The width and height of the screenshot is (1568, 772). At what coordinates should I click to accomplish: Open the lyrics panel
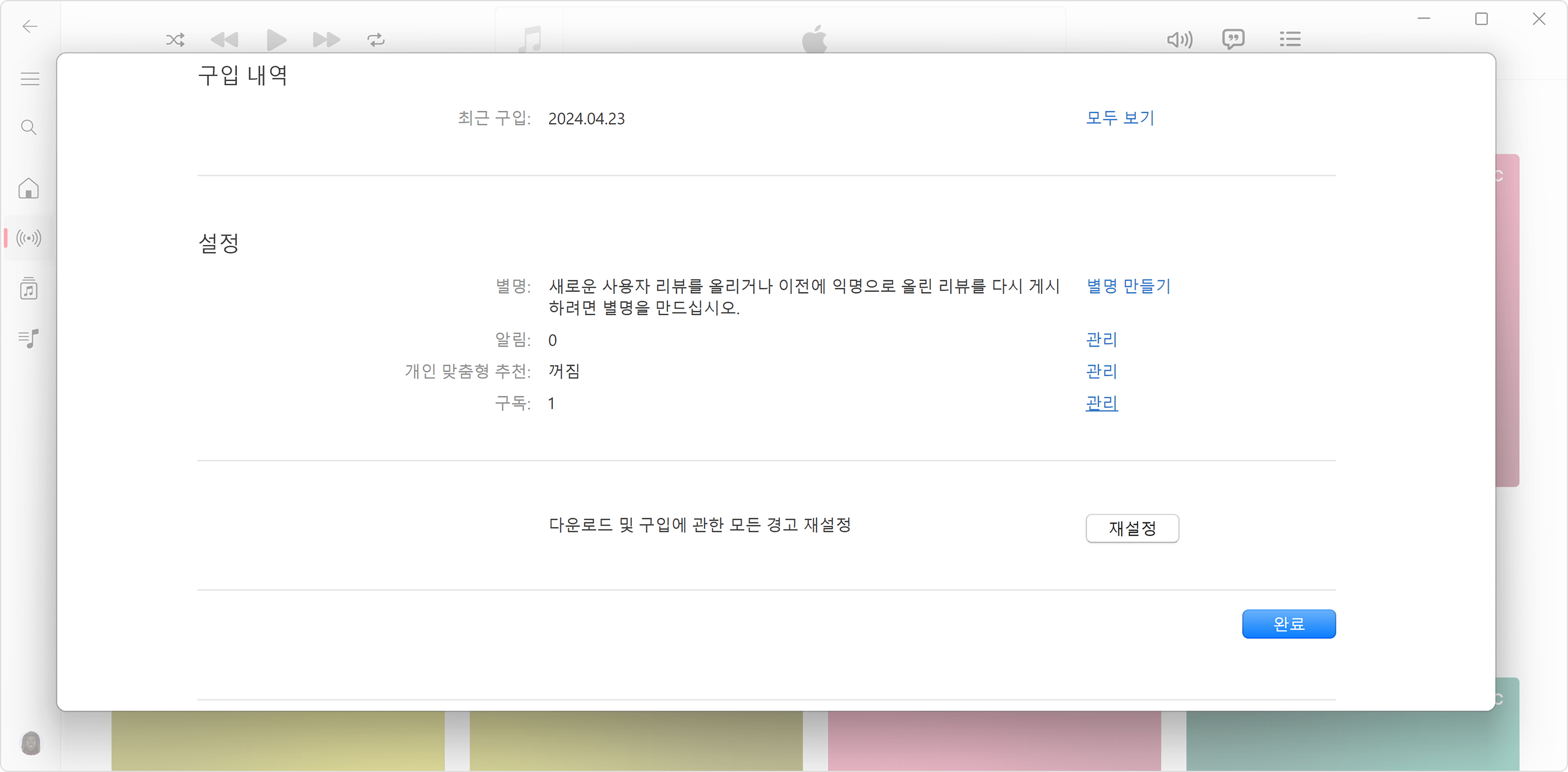coord(1233,39)
